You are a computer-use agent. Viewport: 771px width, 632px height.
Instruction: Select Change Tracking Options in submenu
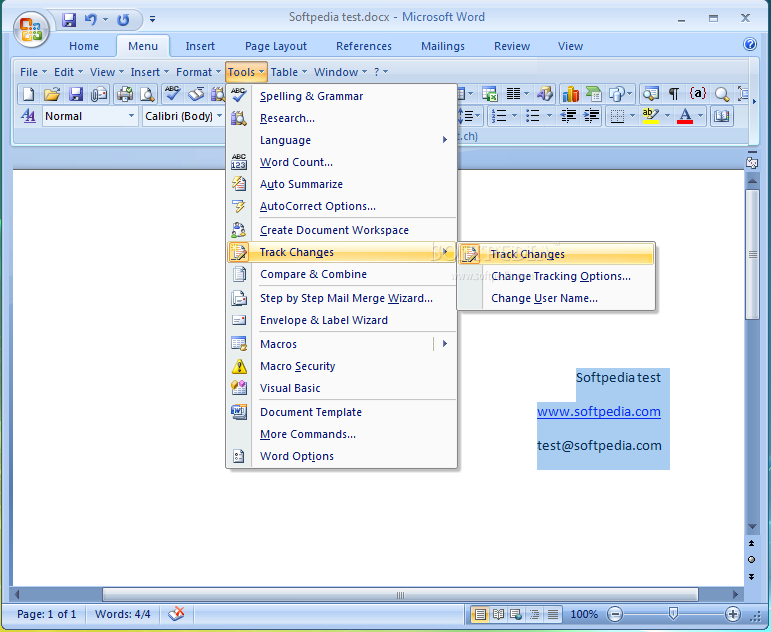point(556,276)
